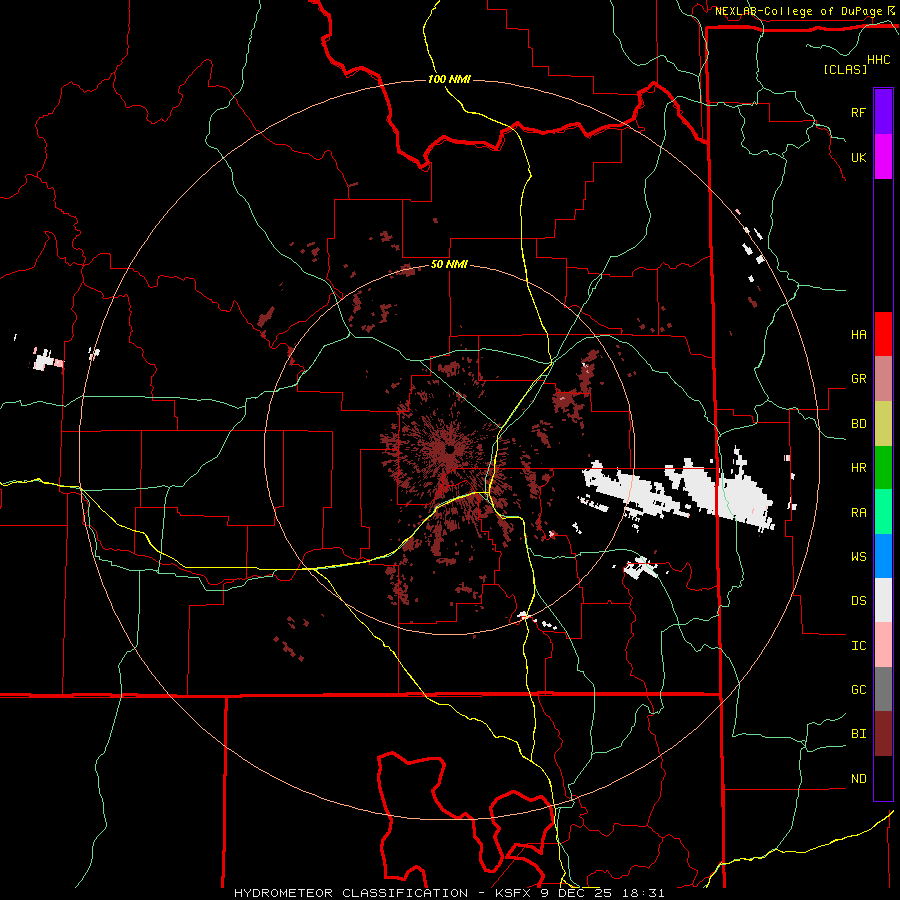Click the WS blue legend swatch
The height and width of the screenshot is (900, 900).
(883, 556)
